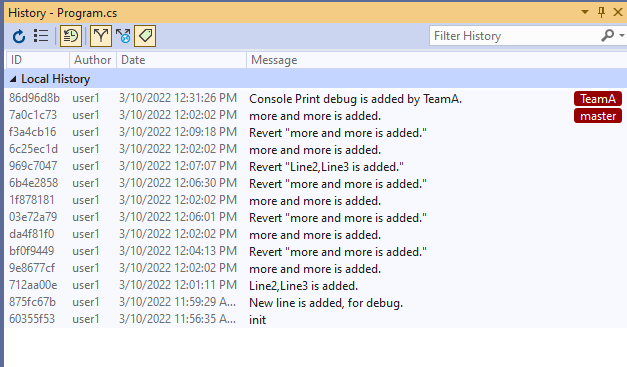Toggle Show Tags icon
This screenshot has width=627, height=367.
pos(145,36)
